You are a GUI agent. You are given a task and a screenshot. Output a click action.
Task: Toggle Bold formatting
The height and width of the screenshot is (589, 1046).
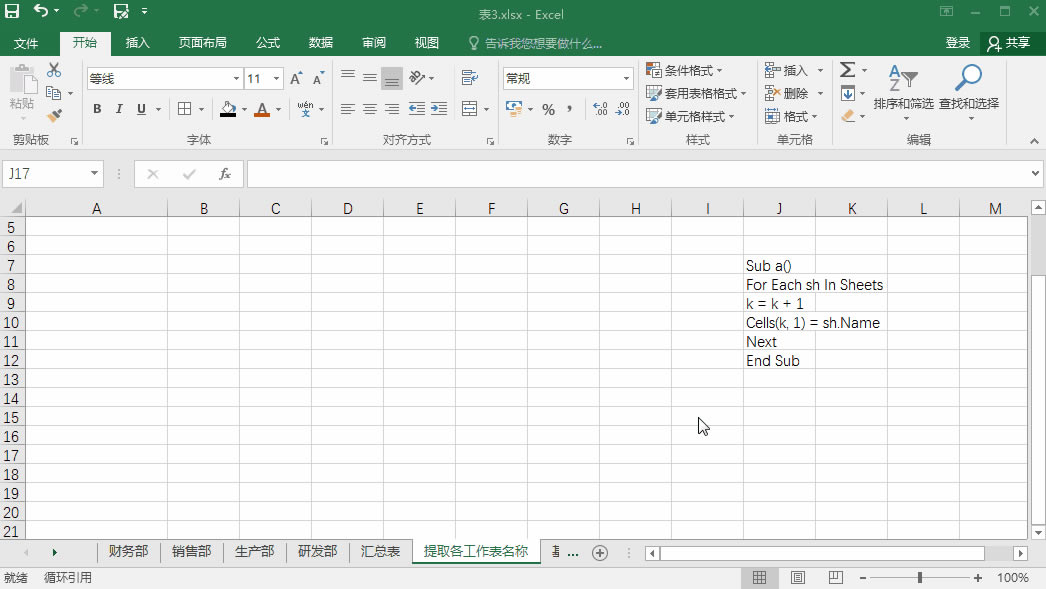click(97, 109)
